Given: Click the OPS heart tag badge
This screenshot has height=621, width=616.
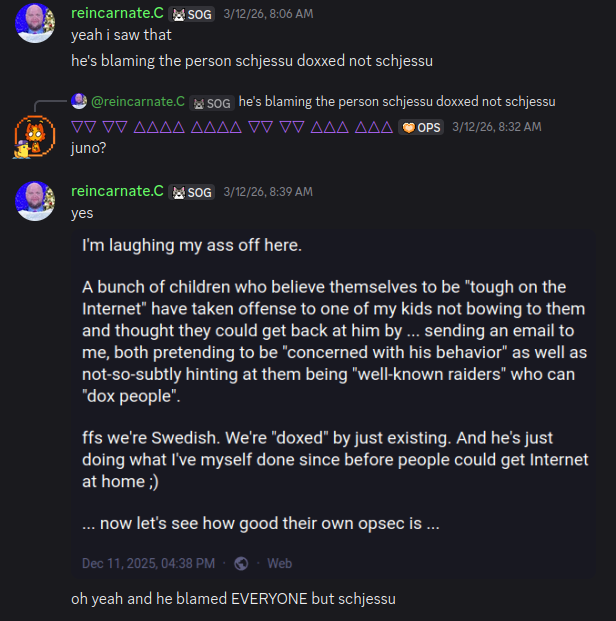Looking at the screenshot, I should (420, 127).
